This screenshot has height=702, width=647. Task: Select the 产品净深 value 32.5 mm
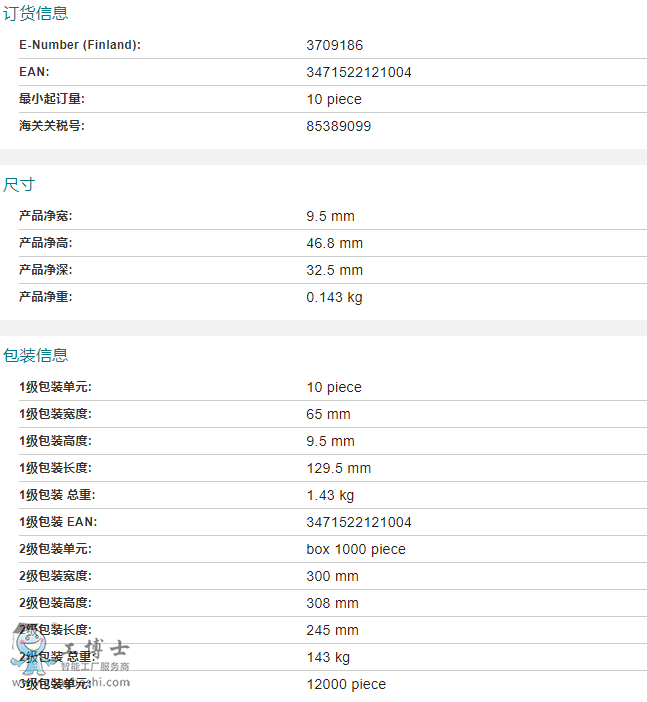[x=334, y=270]
